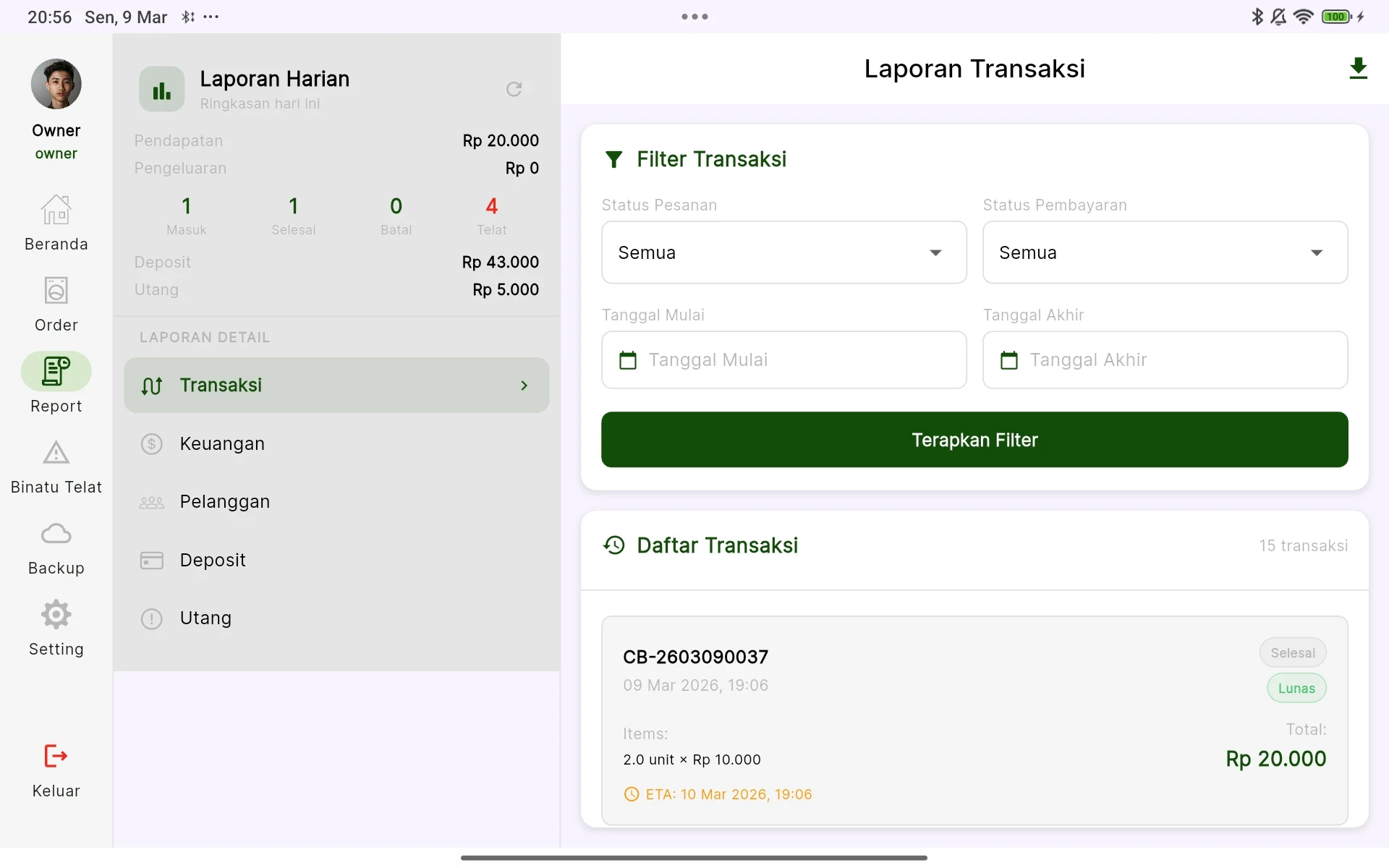1389x868 pixels.
Task: Click the Laporan Harian chart icon
Action: click(161, 89)
